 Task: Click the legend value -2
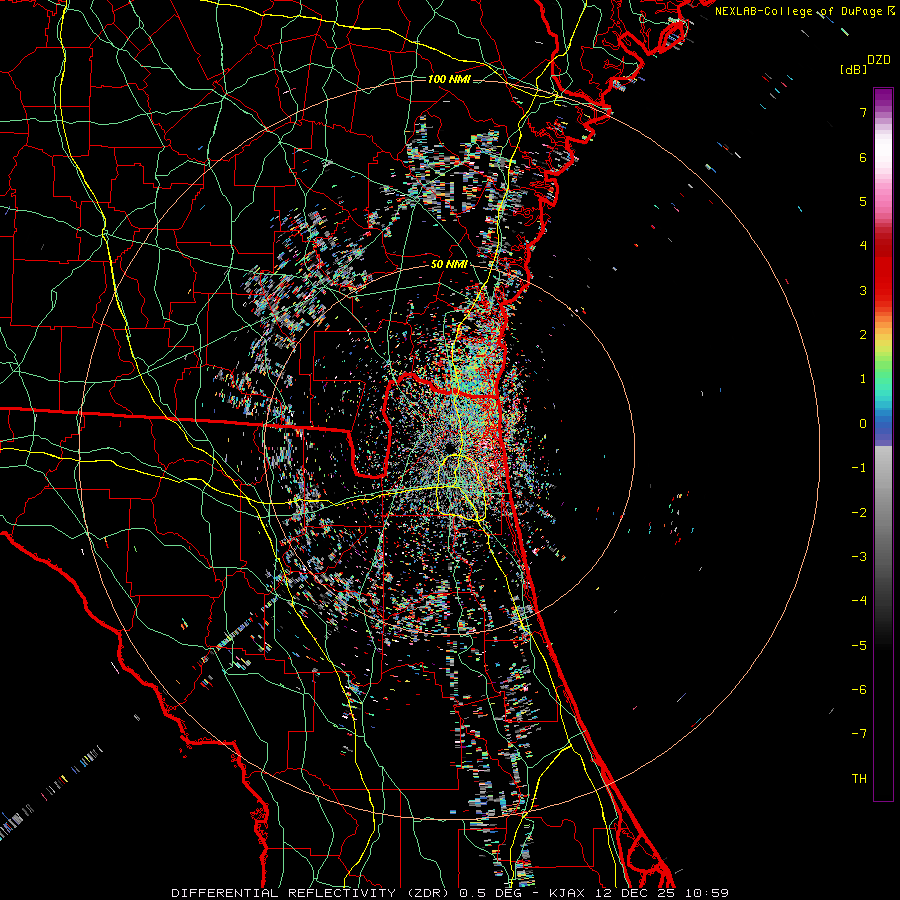point(859,513)
